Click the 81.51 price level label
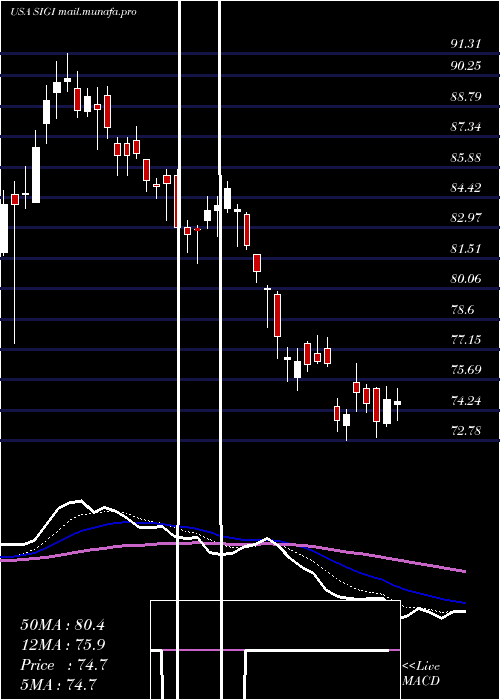 [466, 248]
